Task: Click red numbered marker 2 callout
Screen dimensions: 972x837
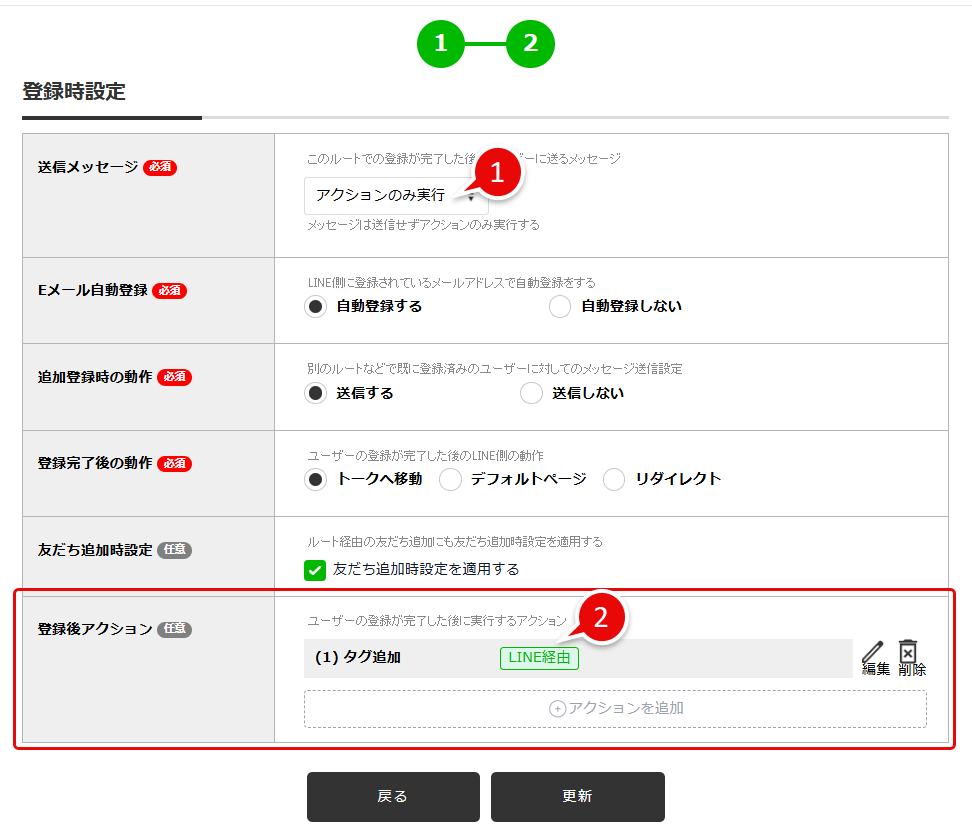Action: coord(599,617)
